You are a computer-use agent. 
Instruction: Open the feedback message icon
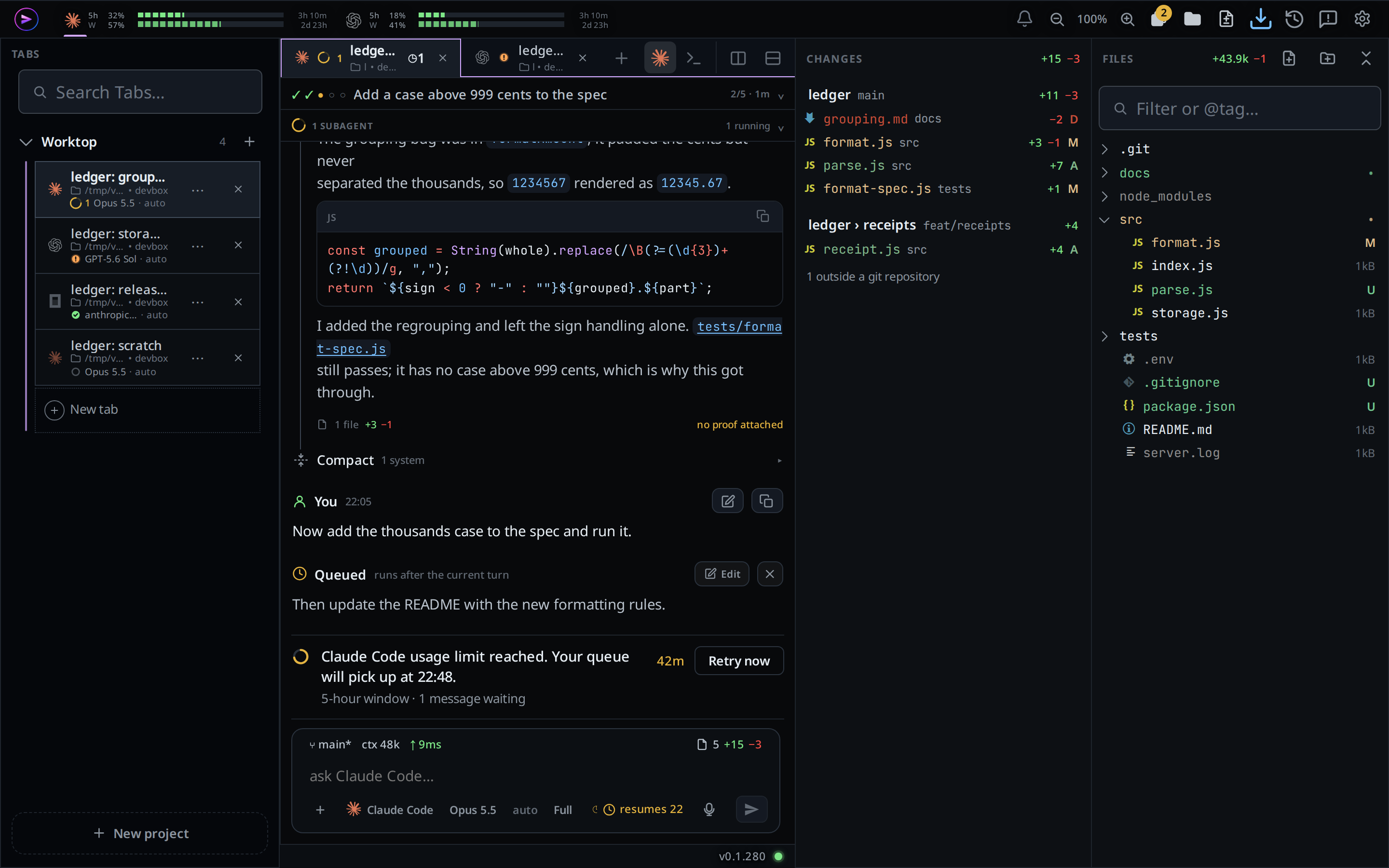[x=1328, y=19]
